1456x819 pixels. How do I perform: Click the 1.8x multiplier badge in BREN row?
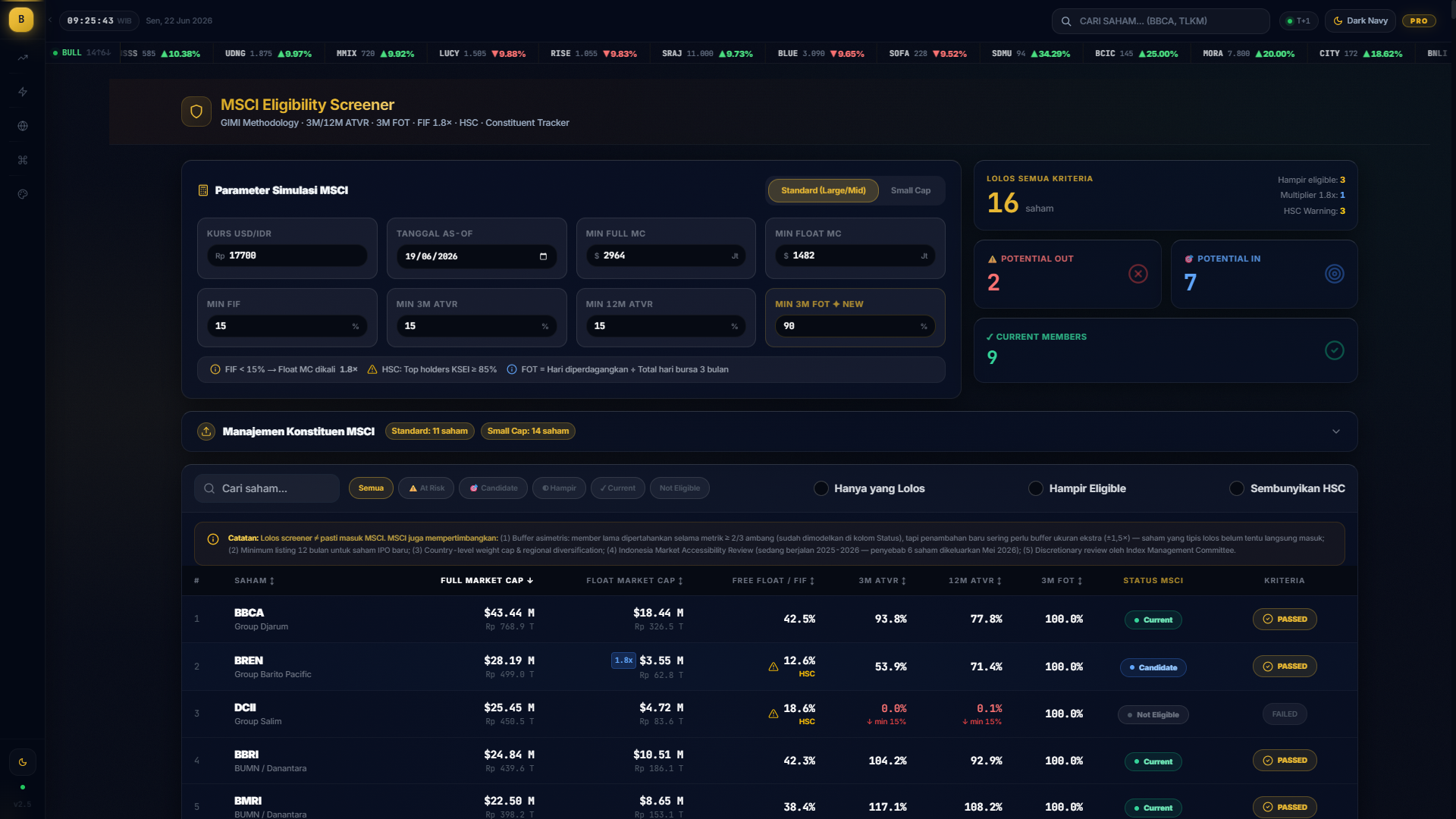623,661
